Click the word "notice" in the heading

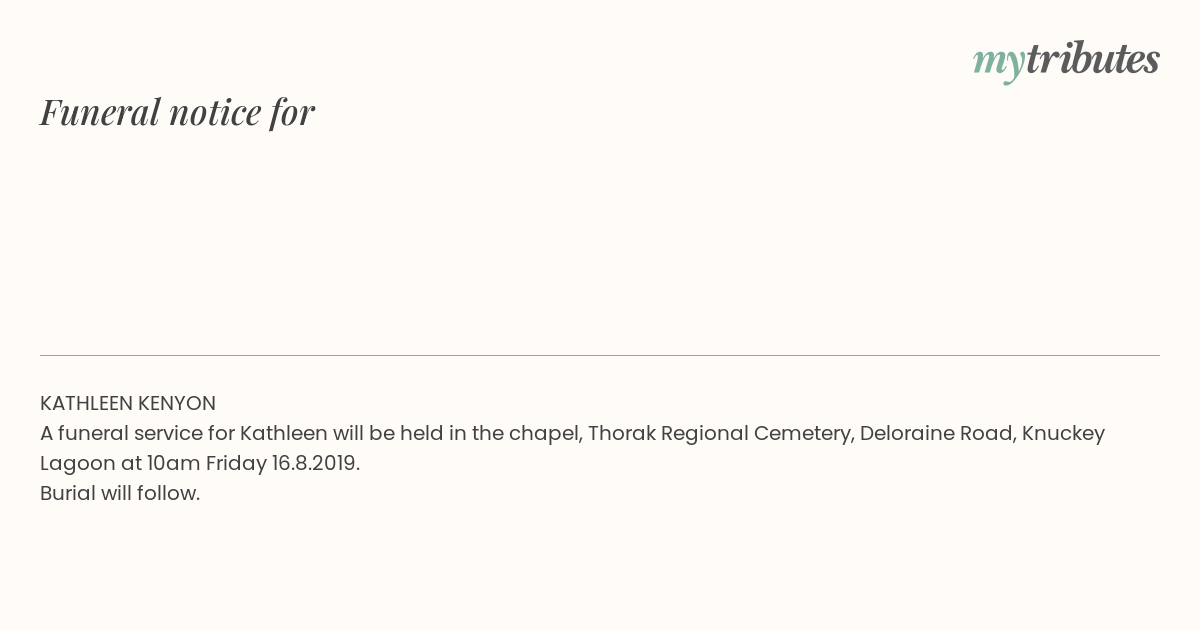point(215,112)
